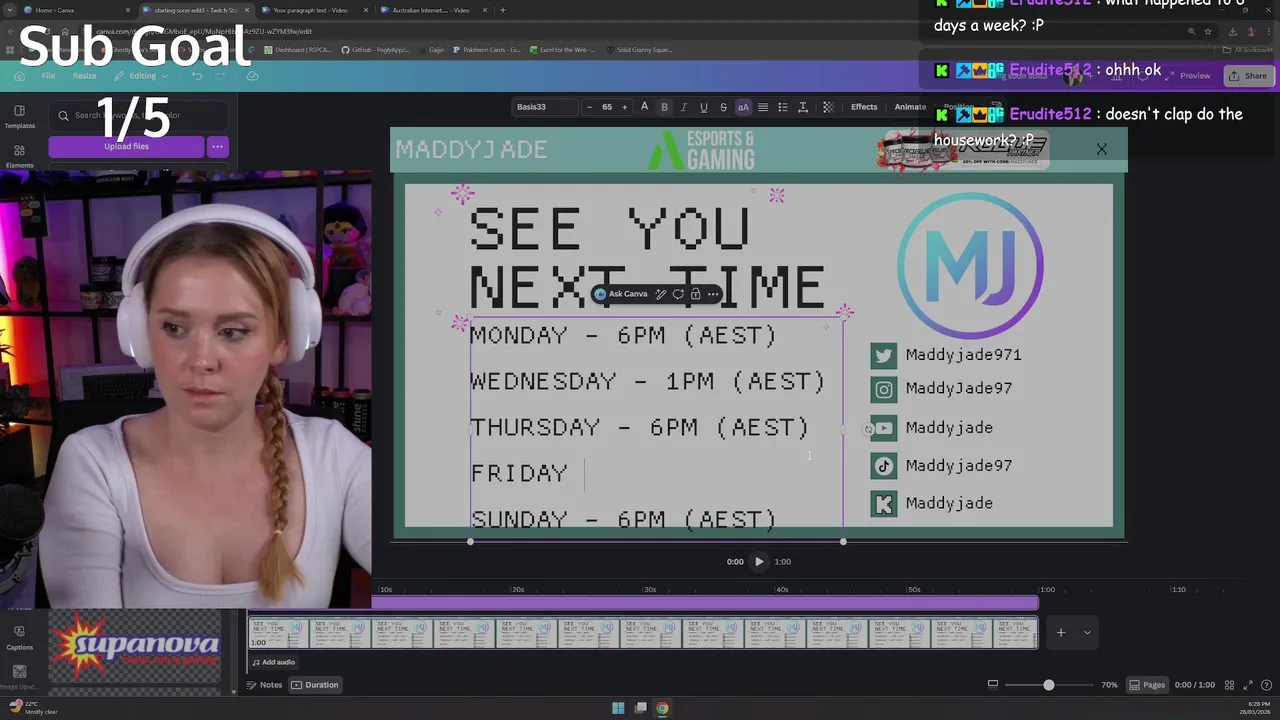This screenshot has height=720, width=1280.
Task: Toggle Pages view
Action: pyautogui.click(x=1147, y=685)
